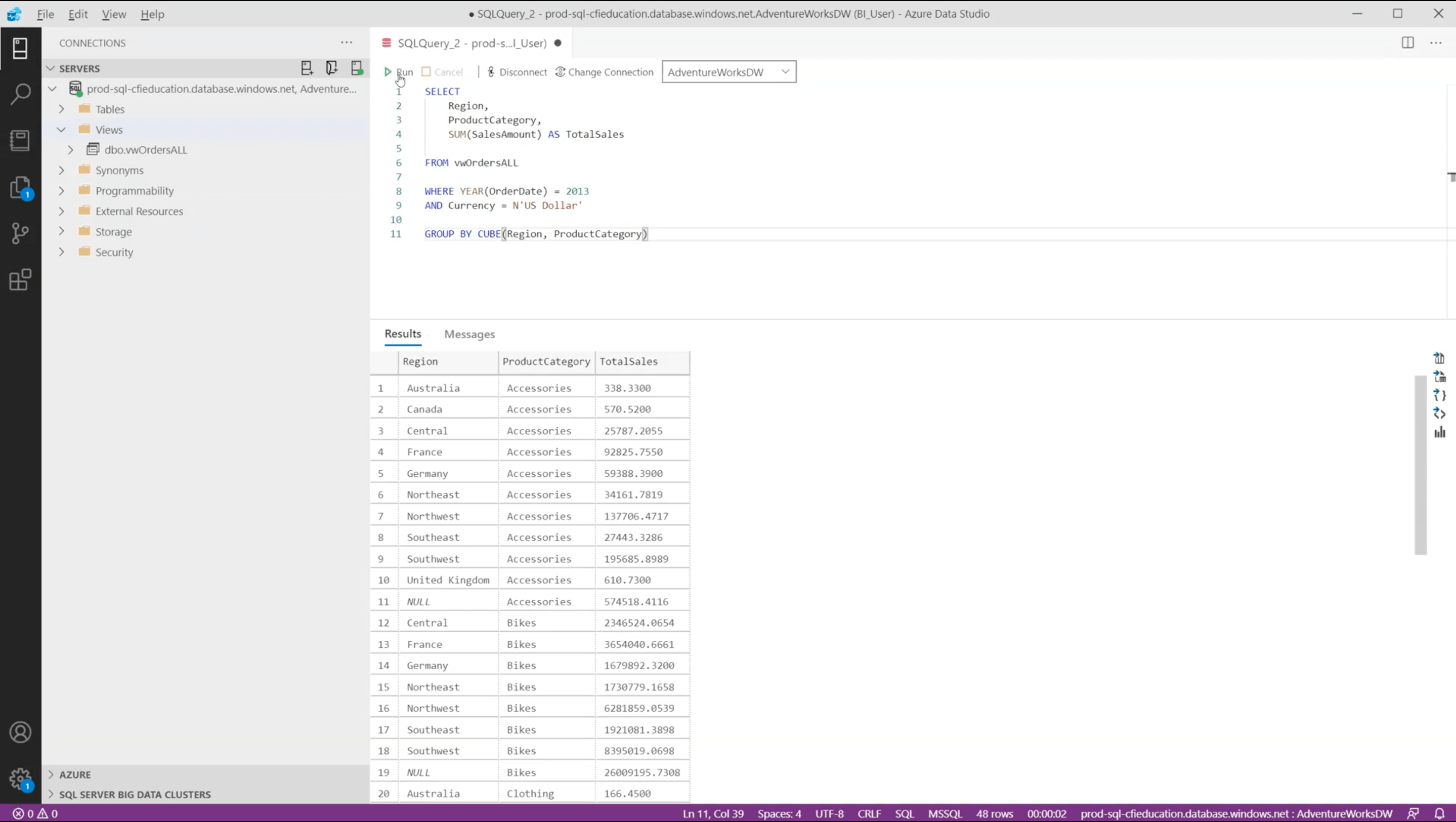Open the AdventureWorksDW database dropdown

click(x=729, y=72)
